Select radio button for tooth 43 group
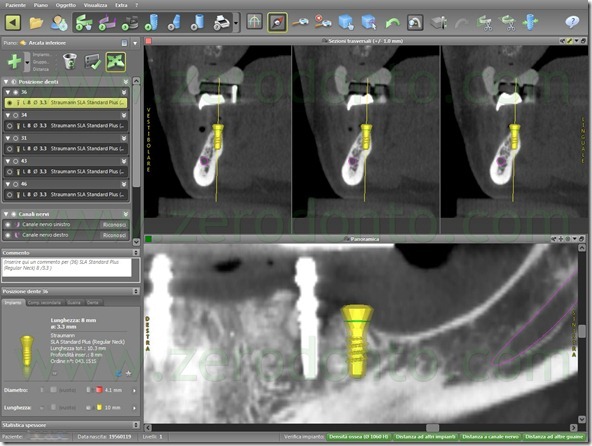 click(x=16, y=161)
